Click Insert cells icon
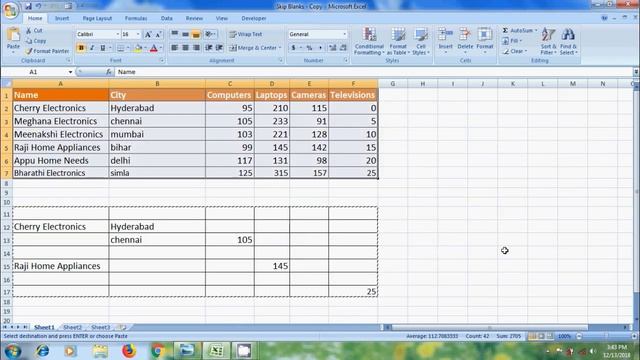Screen dimensions: 640x360 (445, 35)
